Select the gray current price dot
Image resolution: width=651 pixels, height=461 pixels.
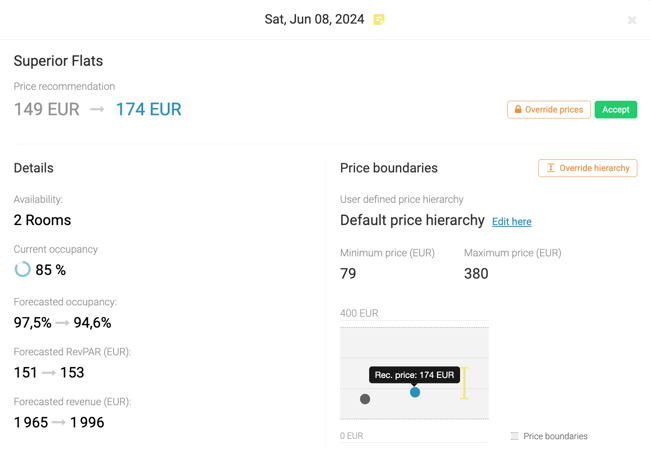tap(365, 399)
